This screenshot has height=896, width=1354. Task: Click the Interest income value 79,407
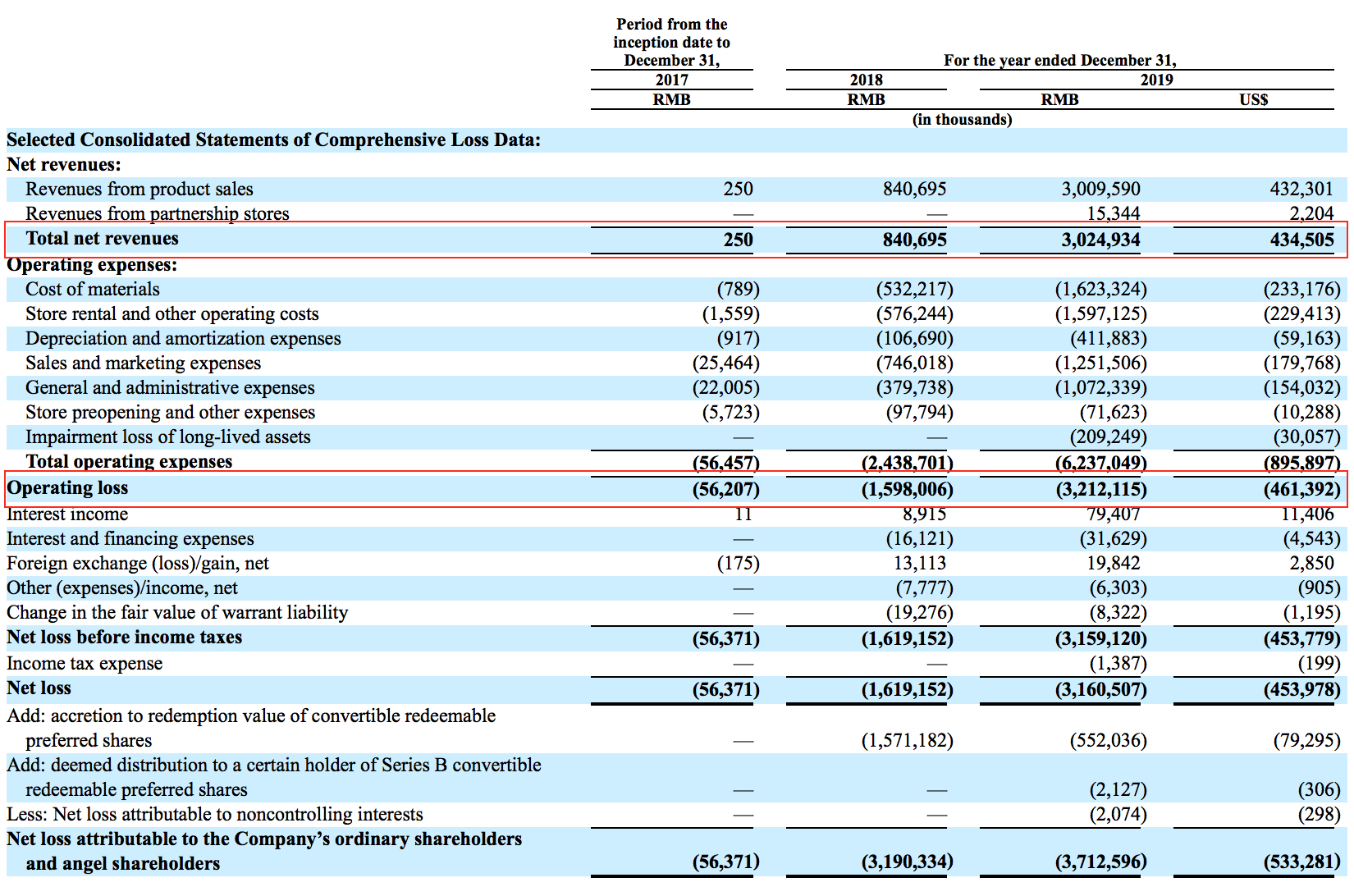(1112, 514)
